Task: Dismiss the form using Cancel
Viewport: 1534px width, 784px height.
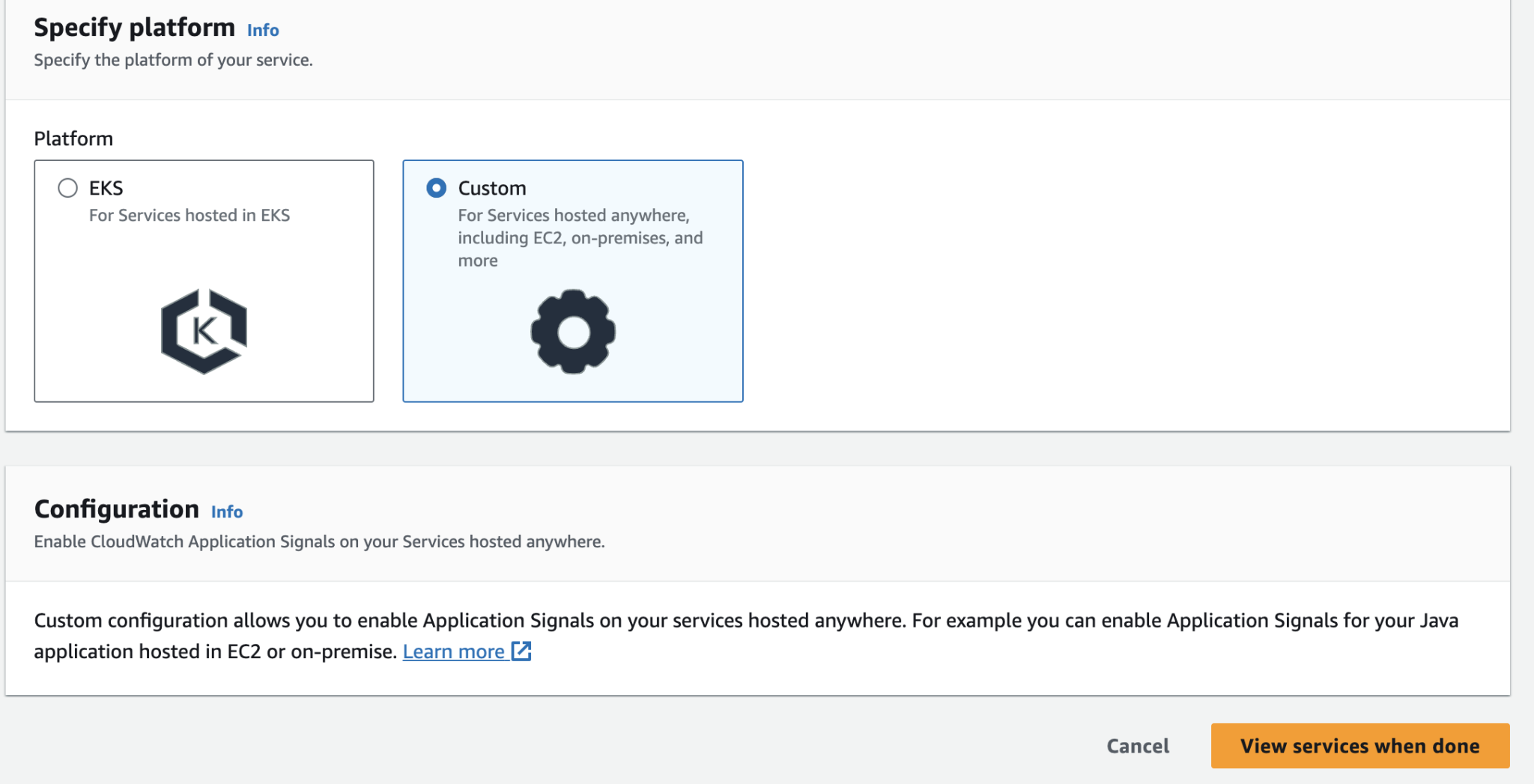Action: (x=1137, y=746)
